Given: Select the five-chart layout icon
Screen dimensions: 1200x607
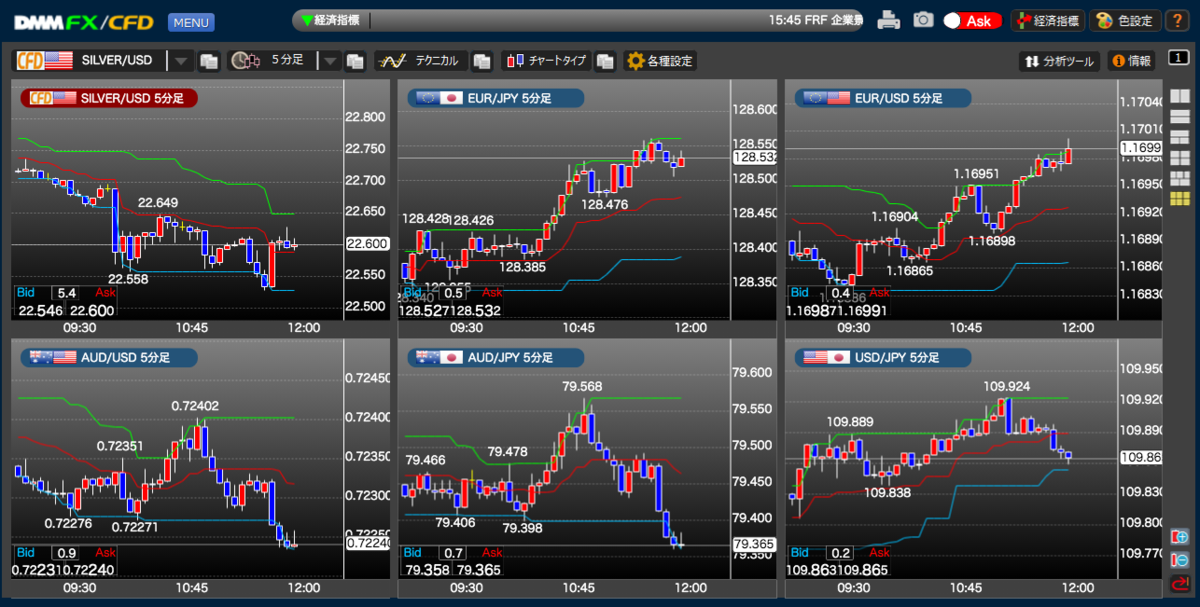Looking at the screenshot, I should click(1179, 178).
